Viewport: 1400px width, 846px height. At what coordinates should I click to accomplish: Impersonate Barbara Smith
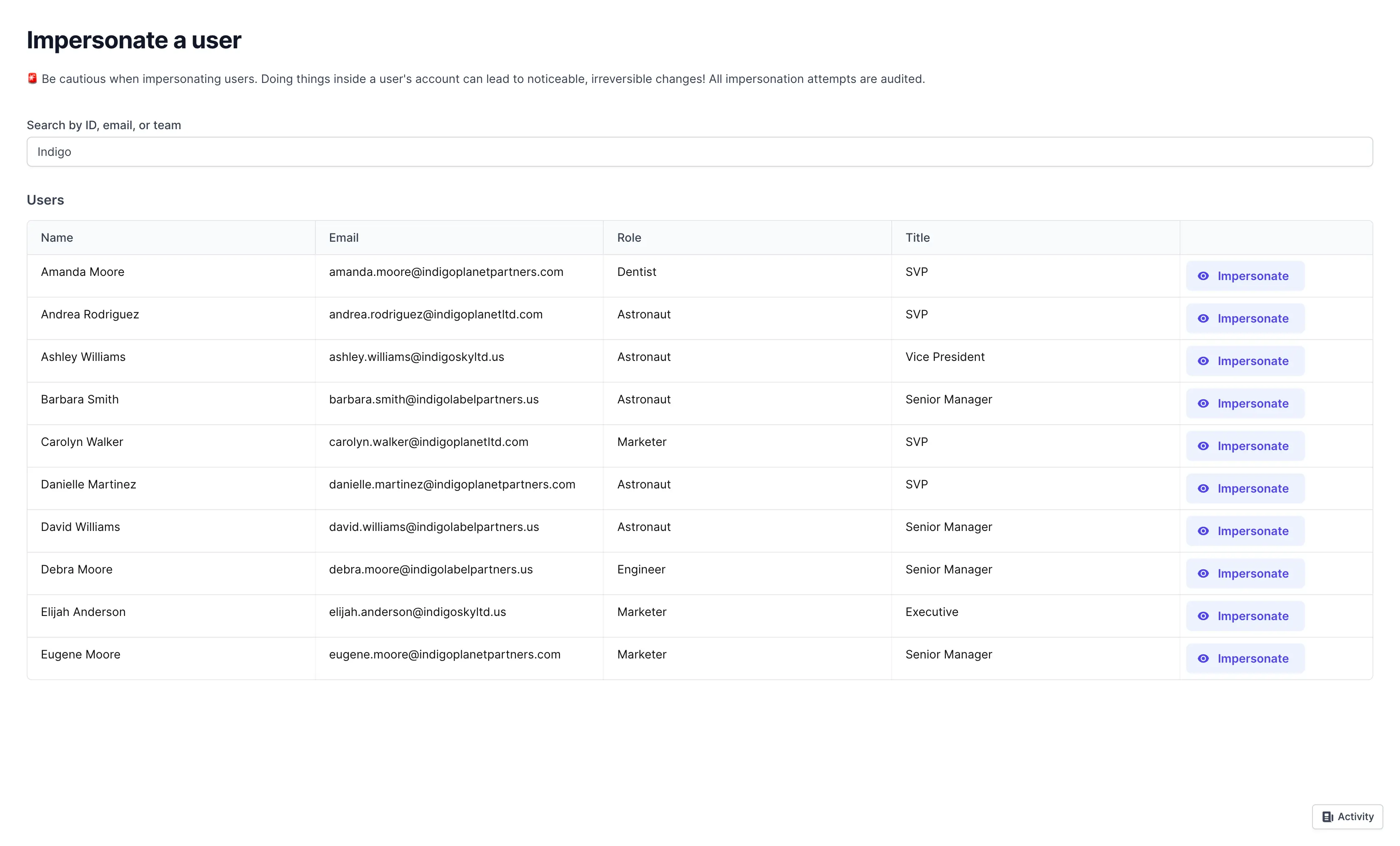(1245, 403)
